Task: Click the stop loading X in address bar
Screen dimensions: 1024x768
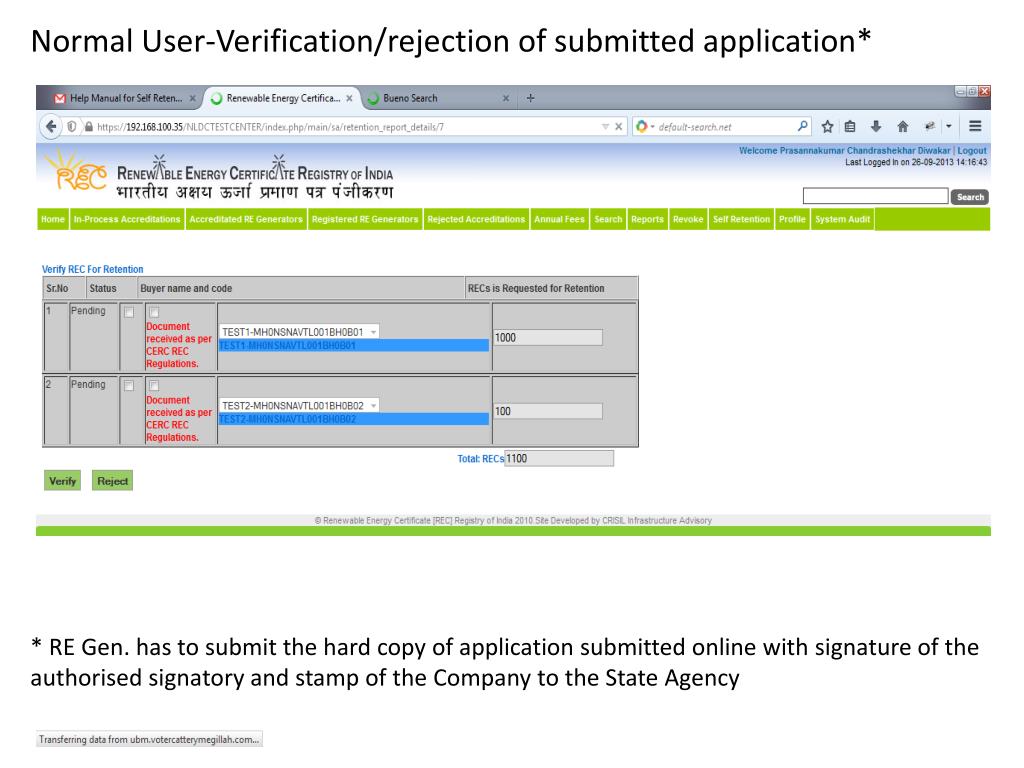Action: (x=618, y=127)
